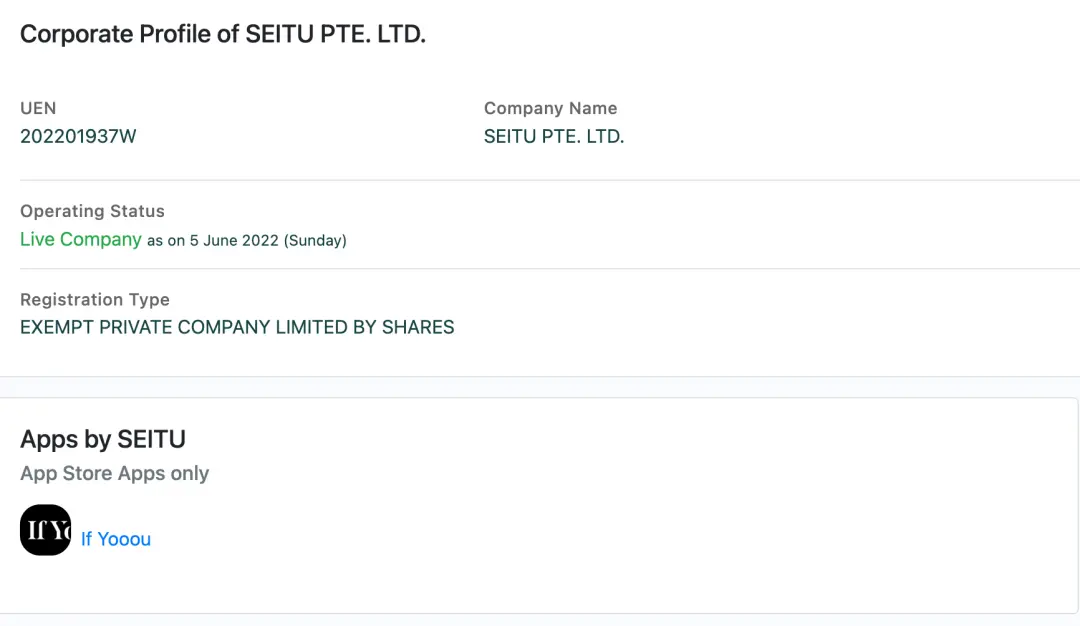Viewport: 1080px width, 626px height.
Task: Click the UEN number 202201937W
Action: [x=78, y=137]
